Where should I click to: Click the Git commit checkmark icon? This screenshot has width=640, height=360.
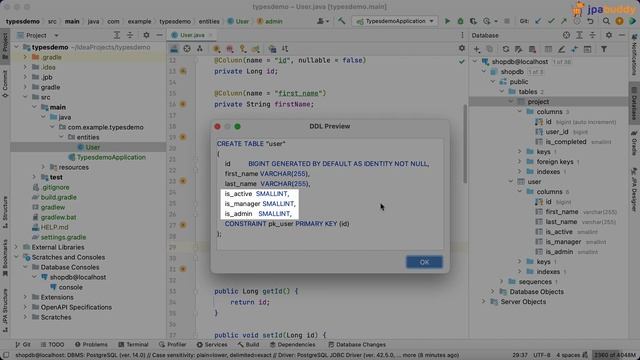(x=551, y=21)
